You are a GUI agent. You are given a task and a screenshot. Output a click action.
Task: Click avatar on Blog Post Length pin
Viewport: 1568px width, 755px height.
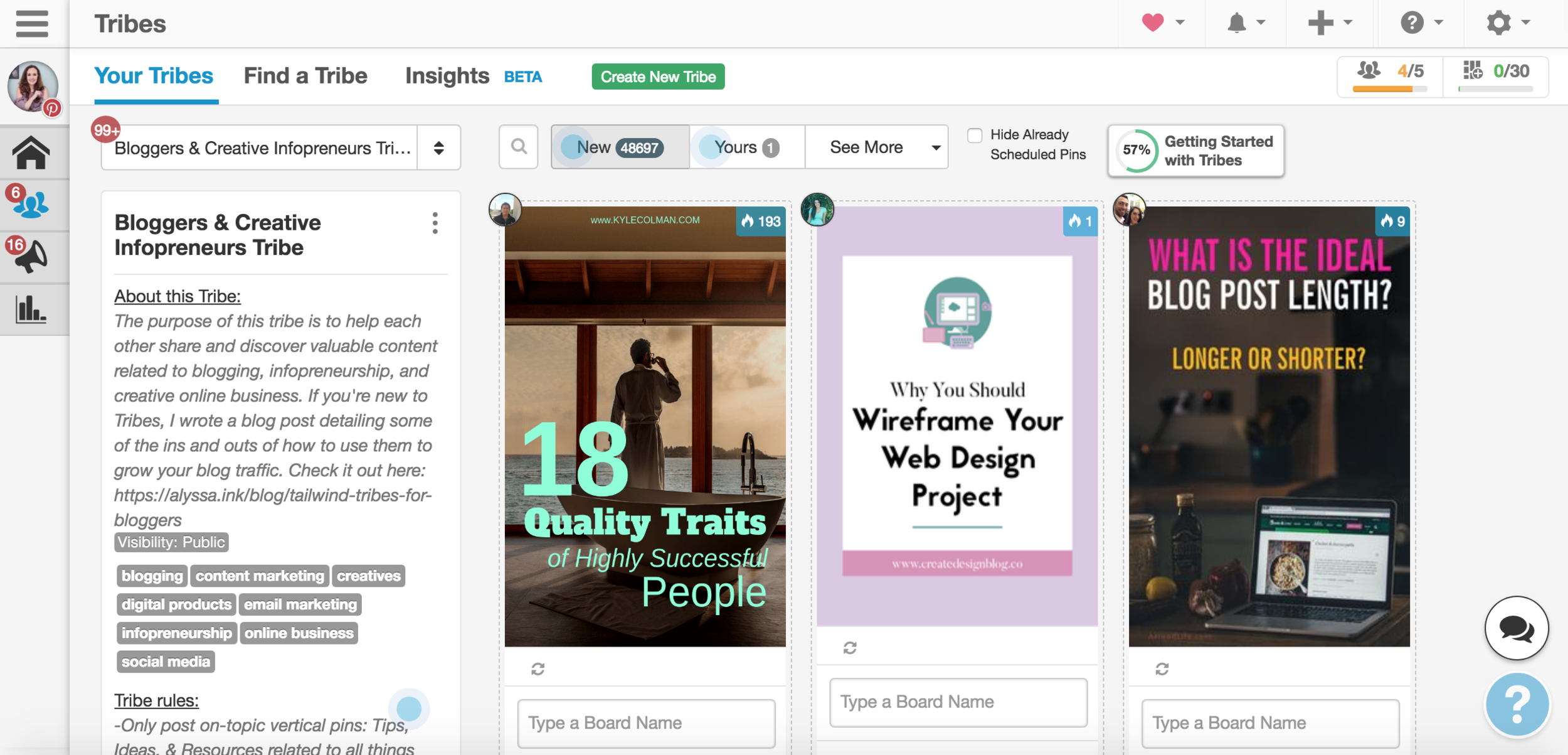pyautogui.click(x=1129, y=210)
